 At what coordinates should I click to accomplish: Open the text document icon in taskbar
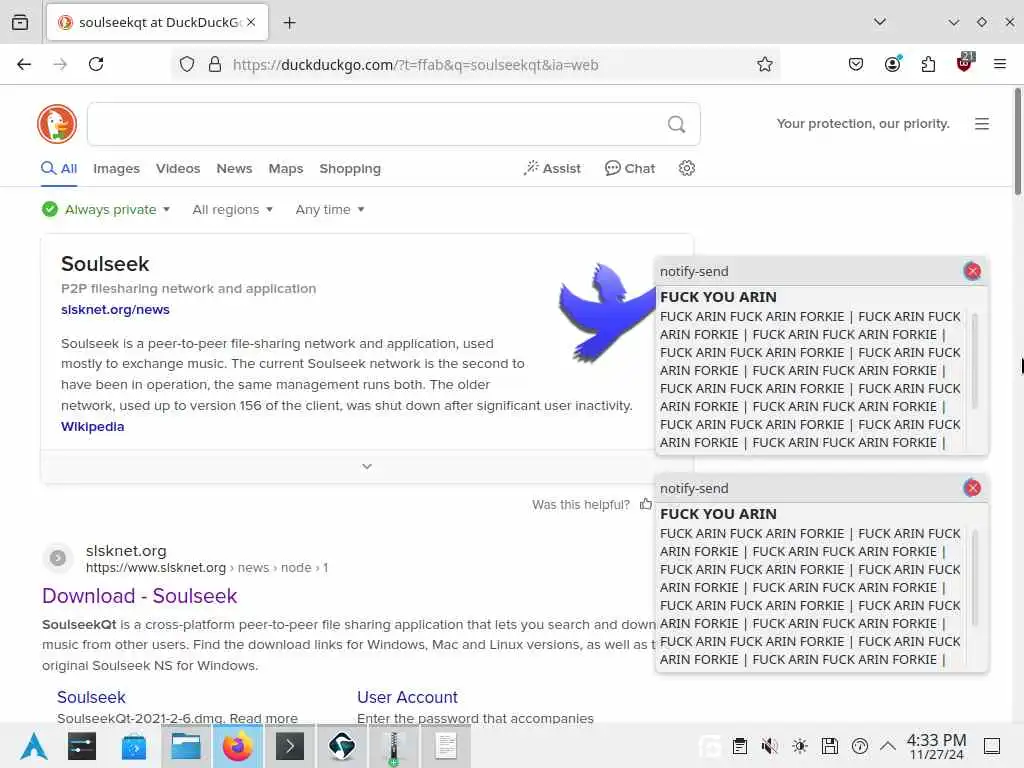[x=446, y=746]
